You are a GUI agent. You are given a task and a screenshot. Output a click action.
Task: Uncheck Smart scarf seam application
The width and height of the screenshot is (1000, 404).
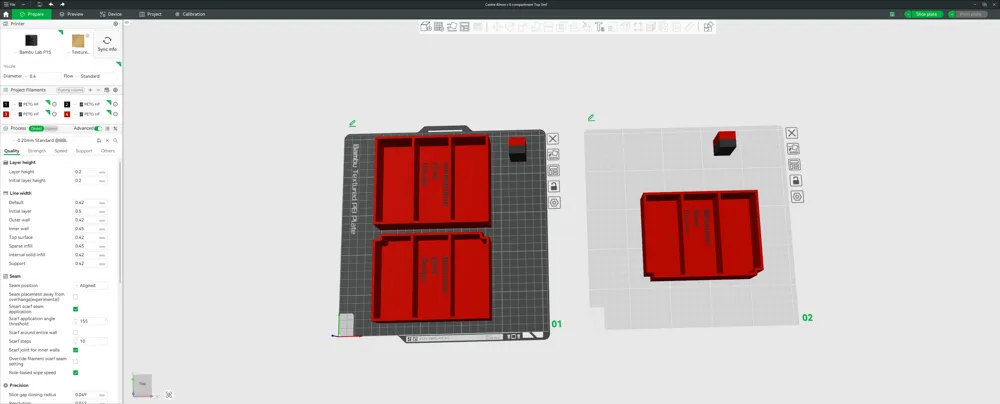75,309
